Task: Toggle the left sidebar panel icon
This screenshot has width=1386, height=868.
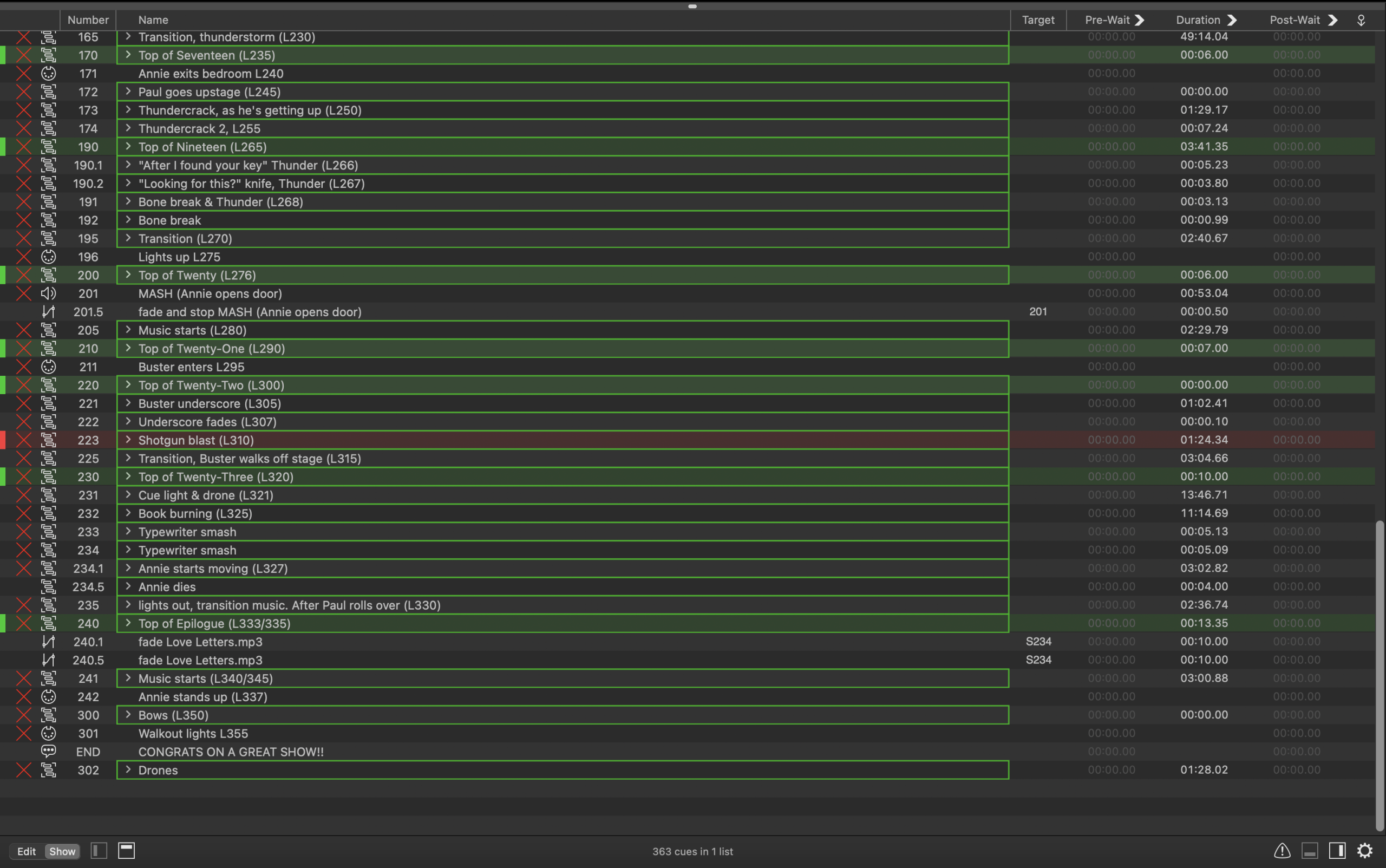Action: (99, 850)
